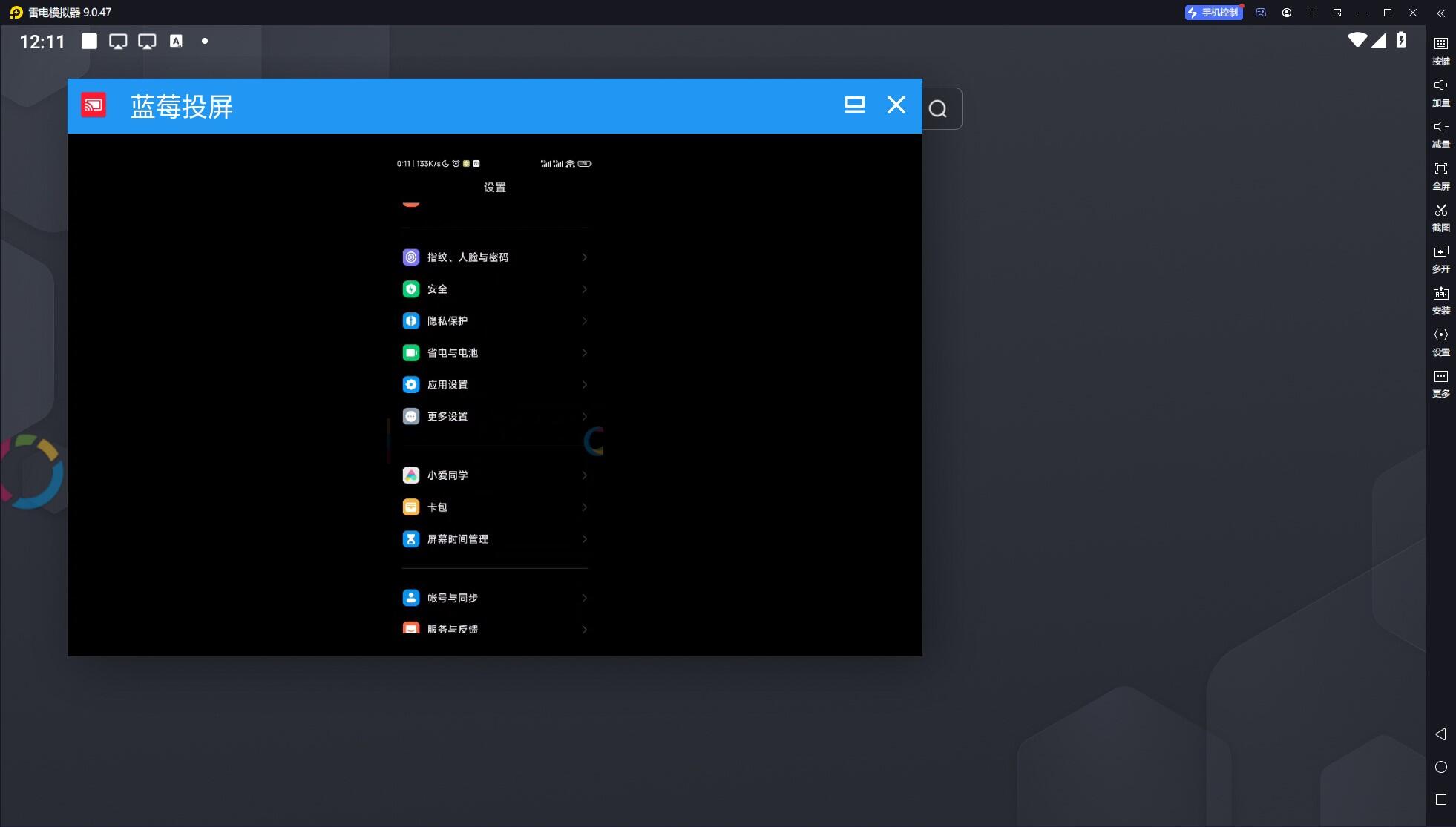Click the search magnifier beside the cast window

(938, 109)
